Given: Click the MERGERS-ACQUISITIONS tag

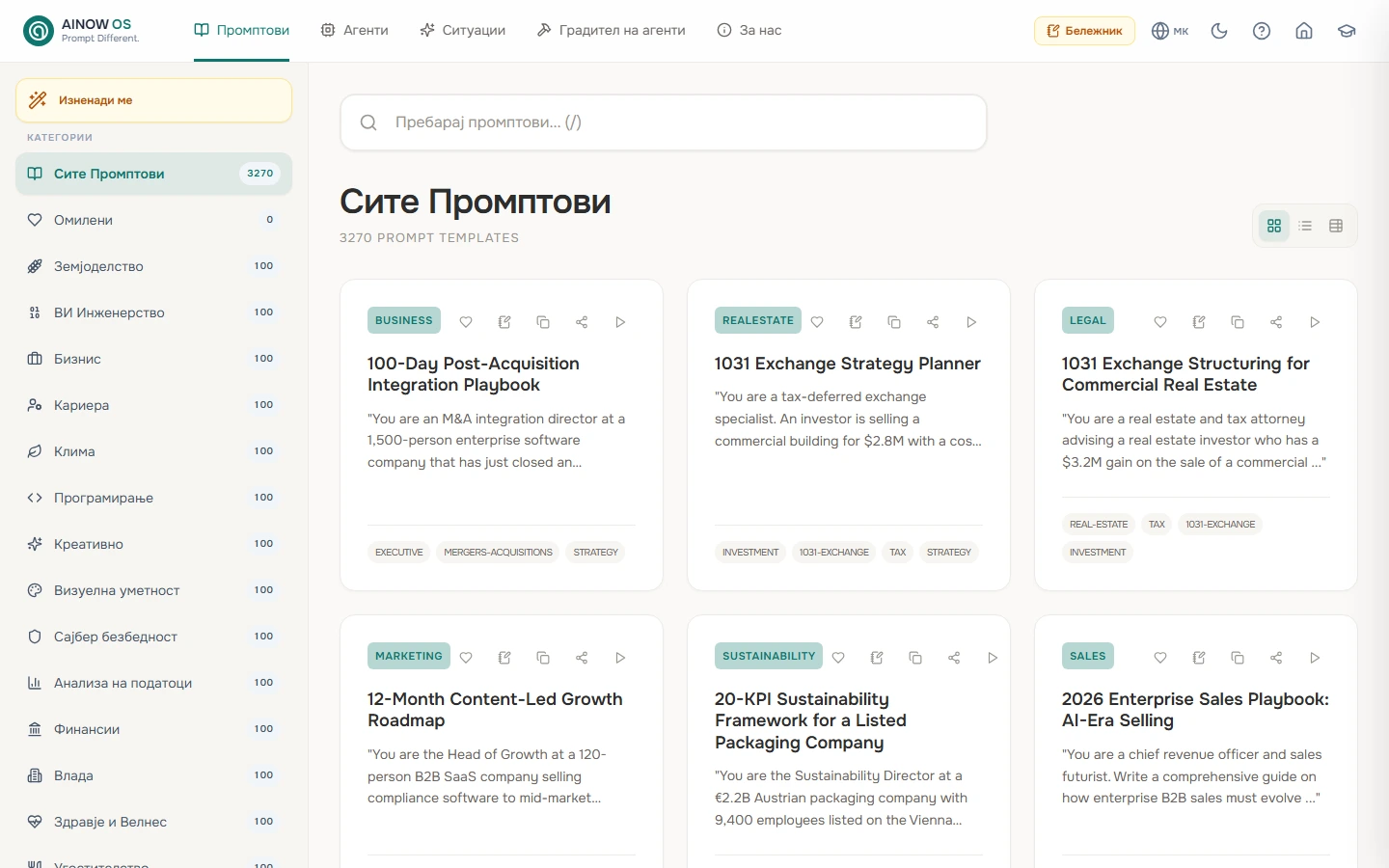Looking at the screenshot, I should (498, 553).
